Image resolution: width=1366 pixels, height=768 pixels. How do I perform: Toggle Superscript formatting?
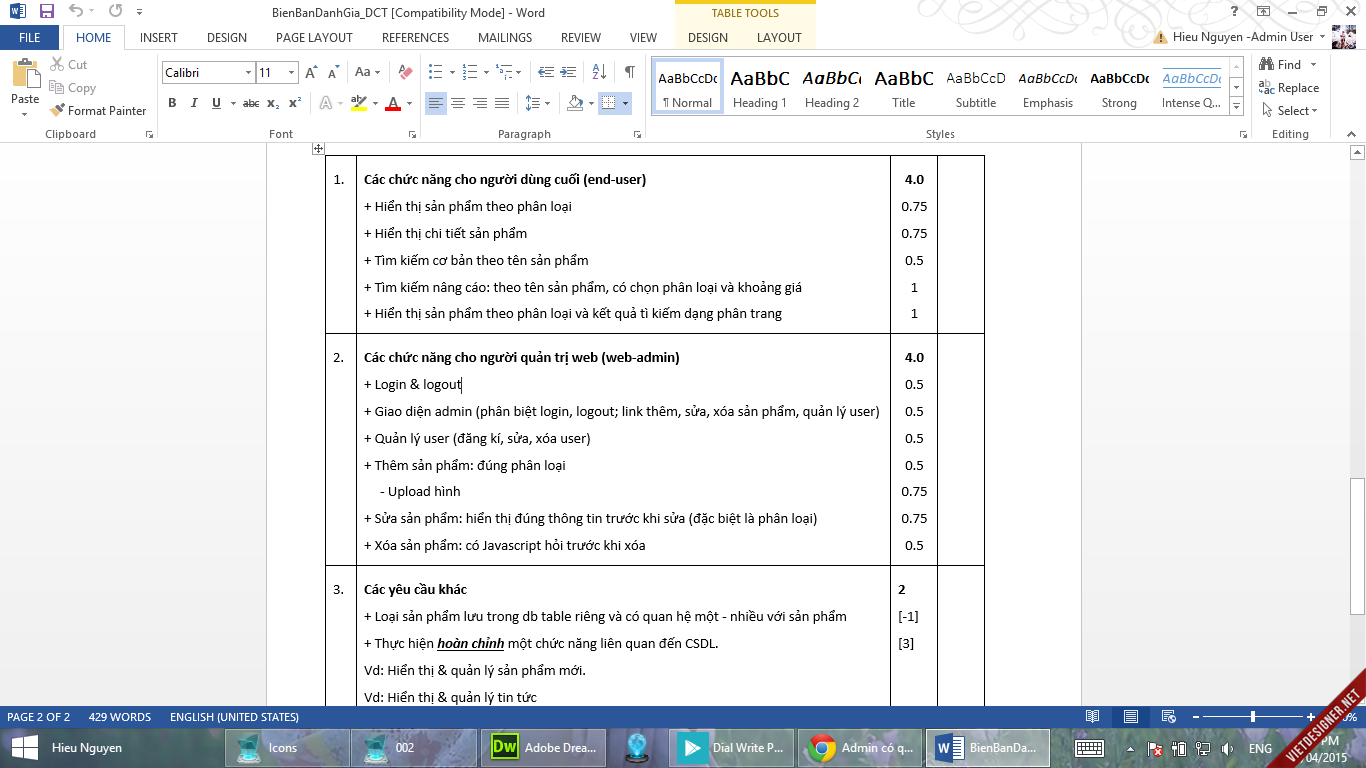(x=295, y=103)
